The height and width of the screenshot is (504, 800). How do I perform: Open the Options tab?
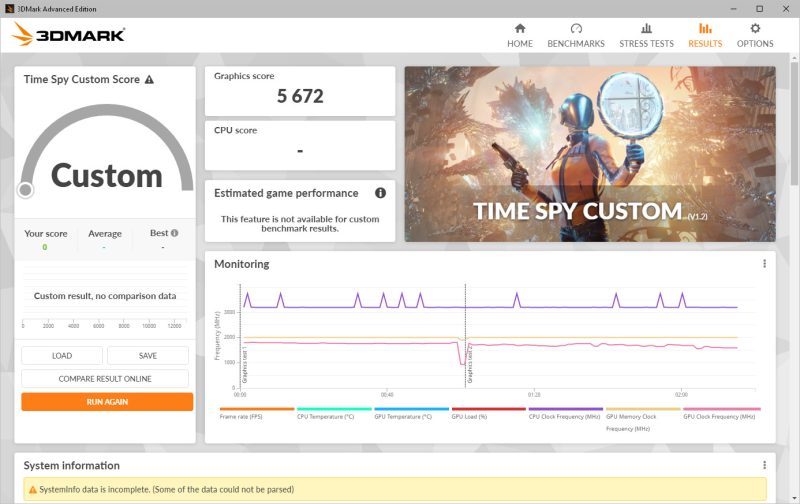point(755,36)
